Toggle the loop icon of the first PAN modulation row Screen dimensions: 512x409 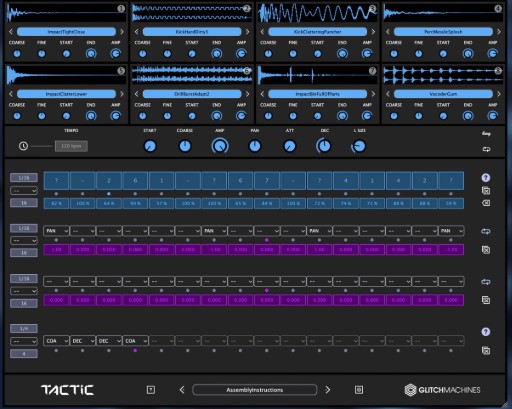pos(486,231)
